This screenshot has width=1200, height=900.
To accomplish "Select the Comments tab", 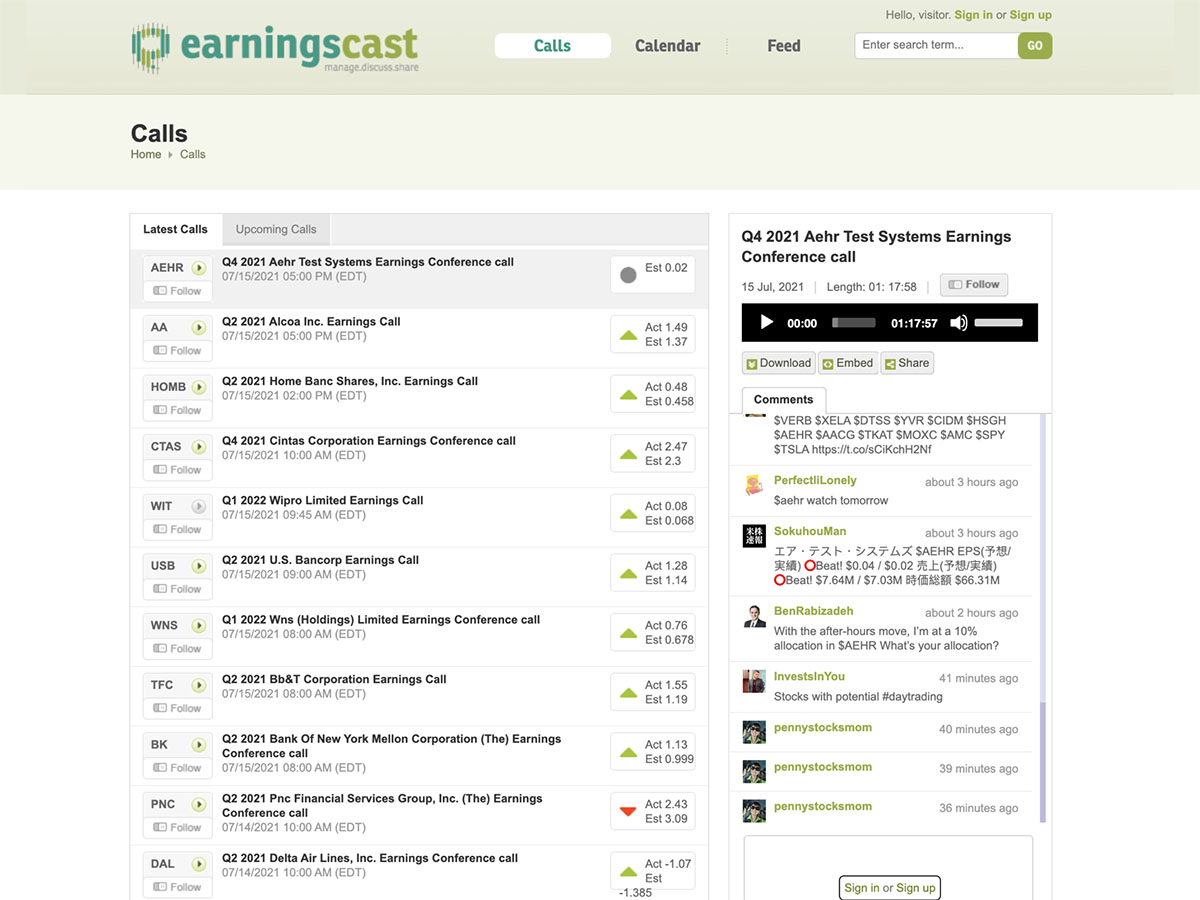I will (x=784, y=400).
